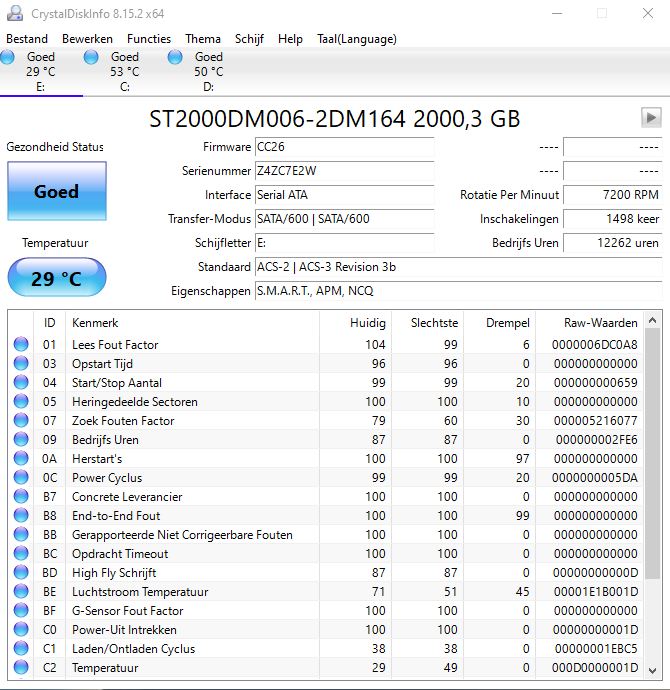
Task: Click the status circle for Concrete Leverancier
Action: click(x=21, y=496)
